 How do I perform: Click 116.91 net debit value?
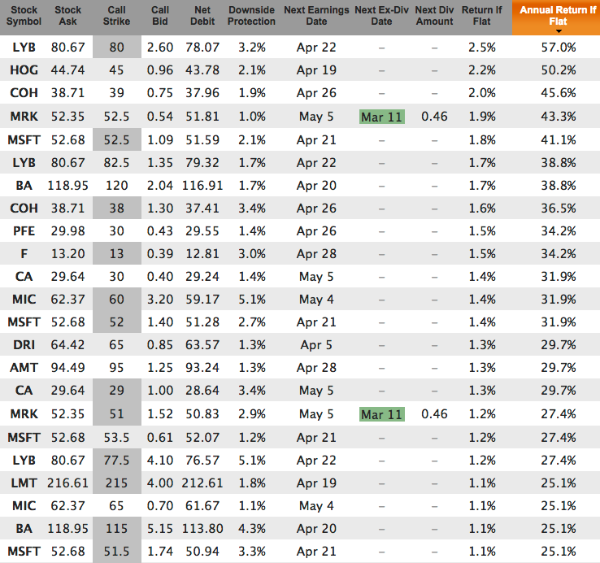(x=202, y=186)
